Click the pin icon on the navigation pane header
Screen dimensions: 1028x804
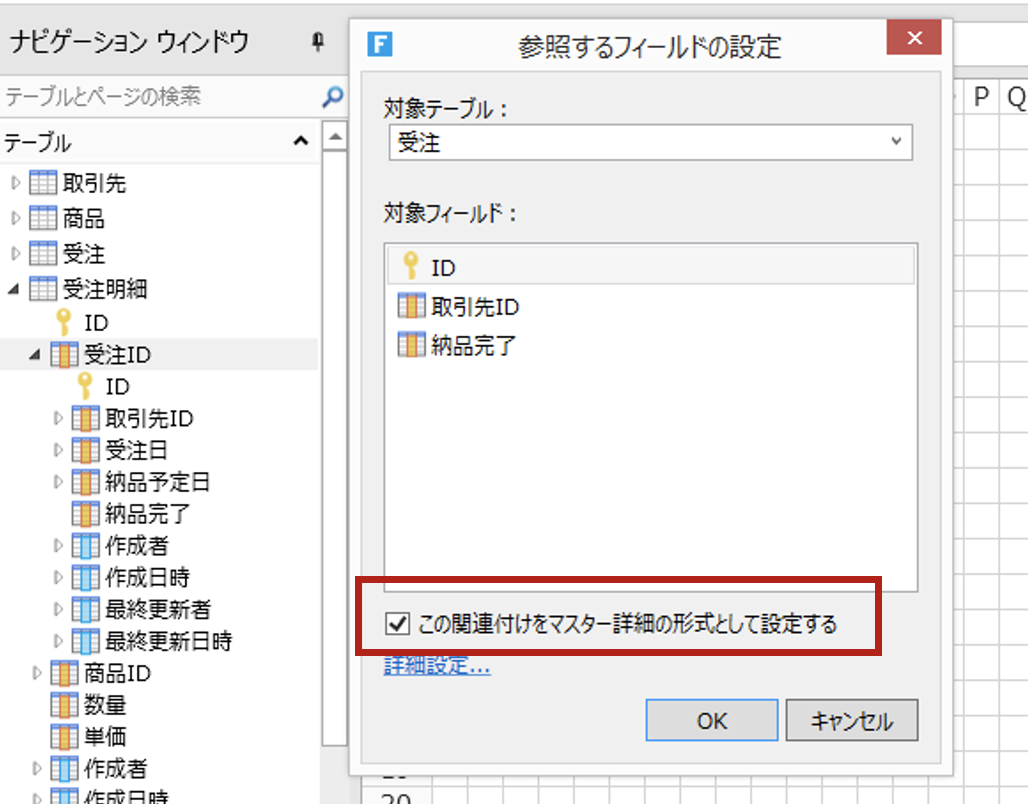(319, 41)
